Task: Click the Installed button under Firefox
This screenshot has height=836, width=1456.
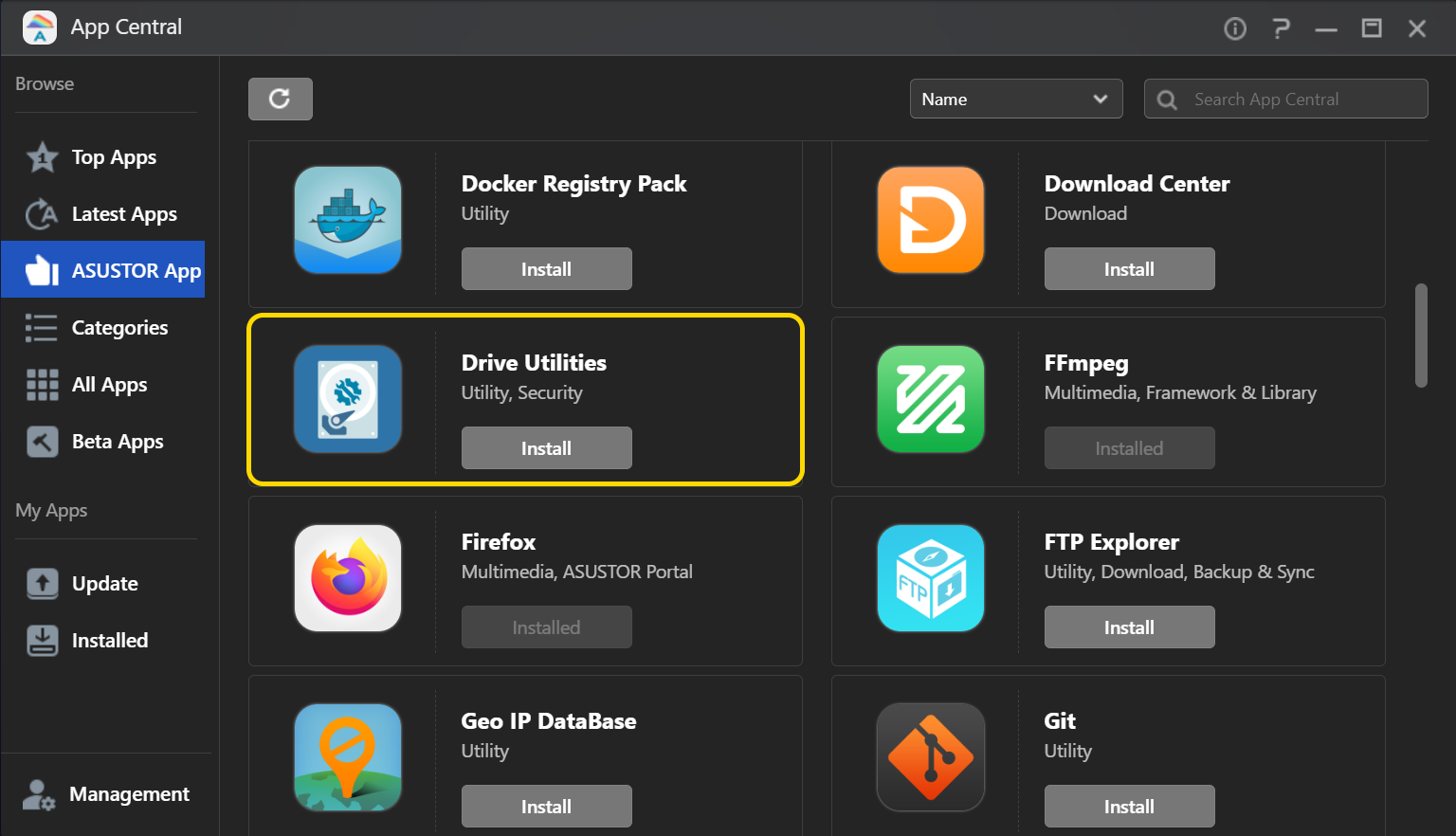Action: coord(547,627)
